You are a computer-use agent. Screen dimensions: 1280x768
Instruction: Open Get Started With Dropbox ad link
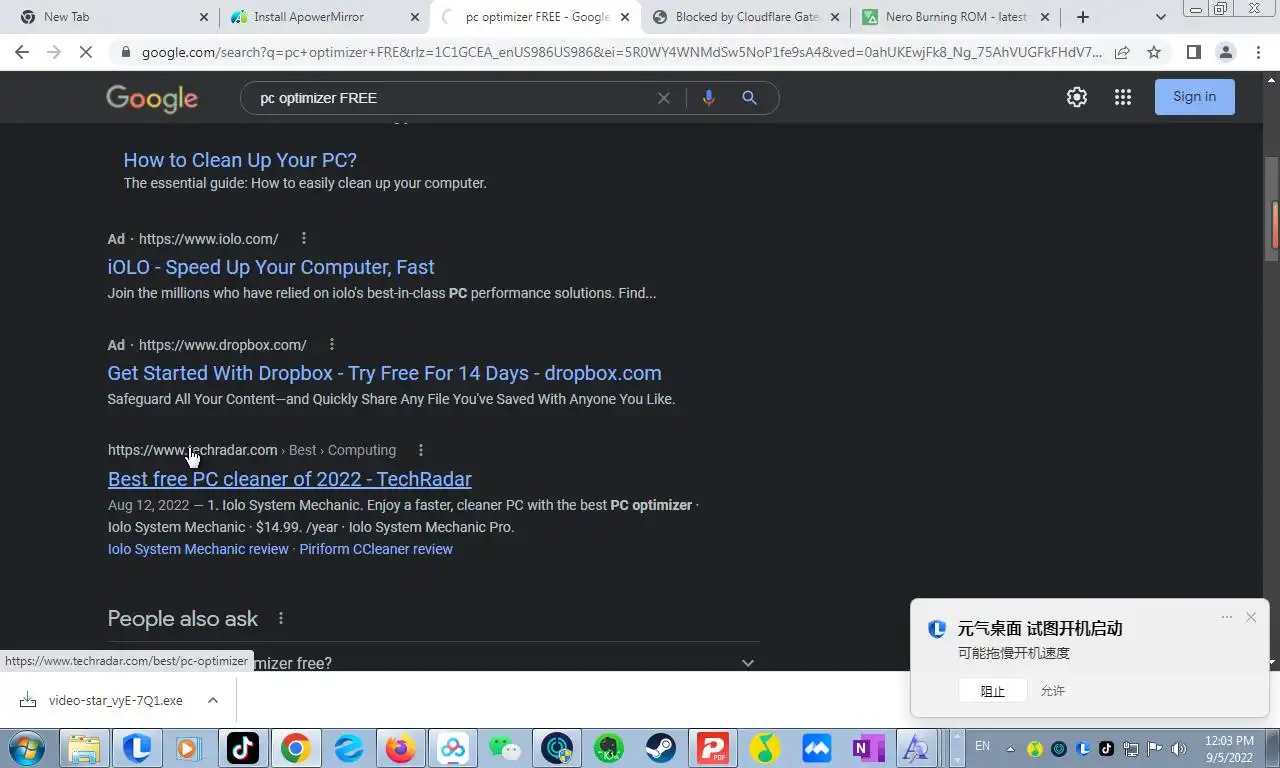click(384, 373)
